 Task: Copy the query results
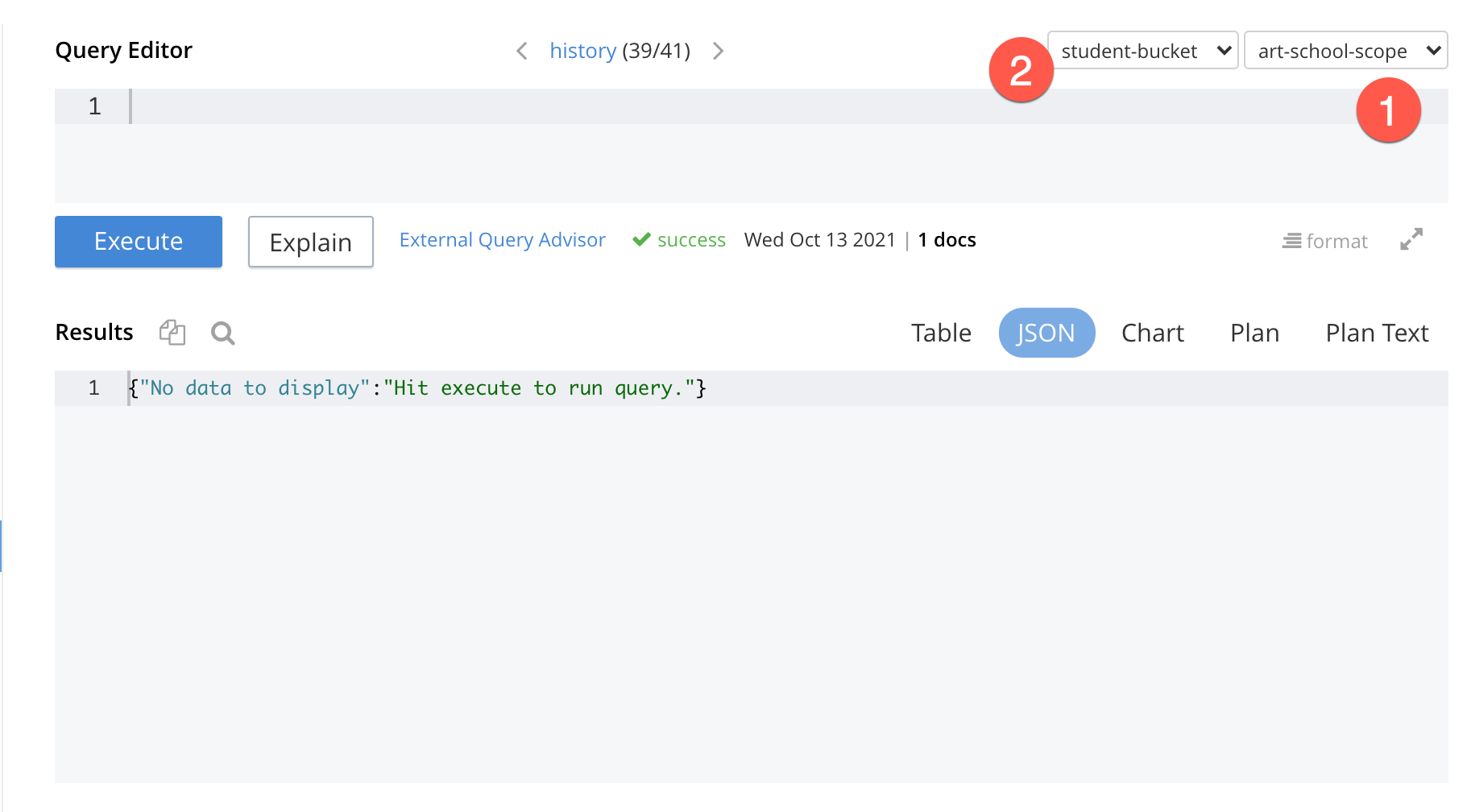click(x=171, y=332)
